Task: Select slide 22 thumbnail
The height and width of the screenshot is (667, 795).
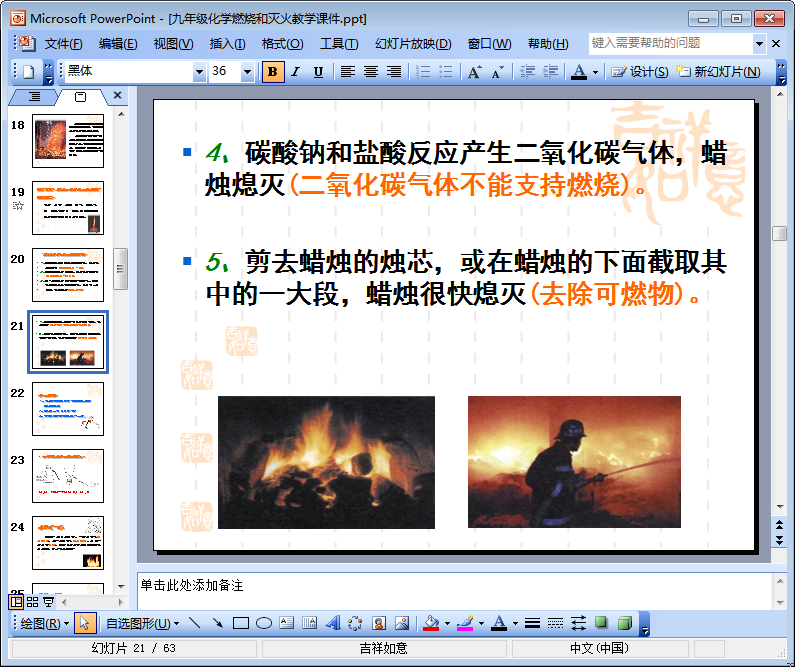Action: point(67,408)
